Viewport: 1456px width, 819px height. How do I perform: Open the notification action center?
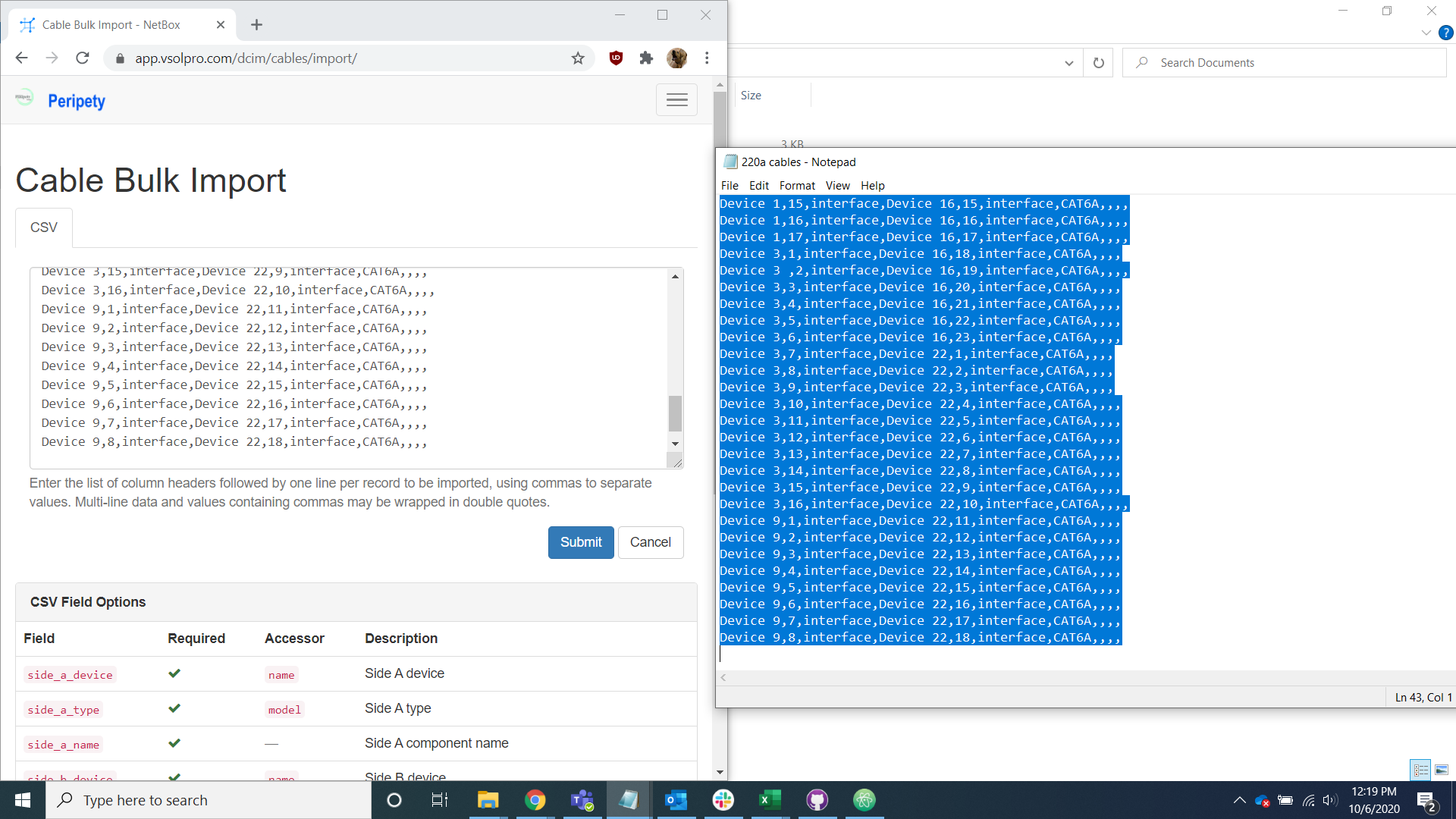click(x=1427, y=801)
